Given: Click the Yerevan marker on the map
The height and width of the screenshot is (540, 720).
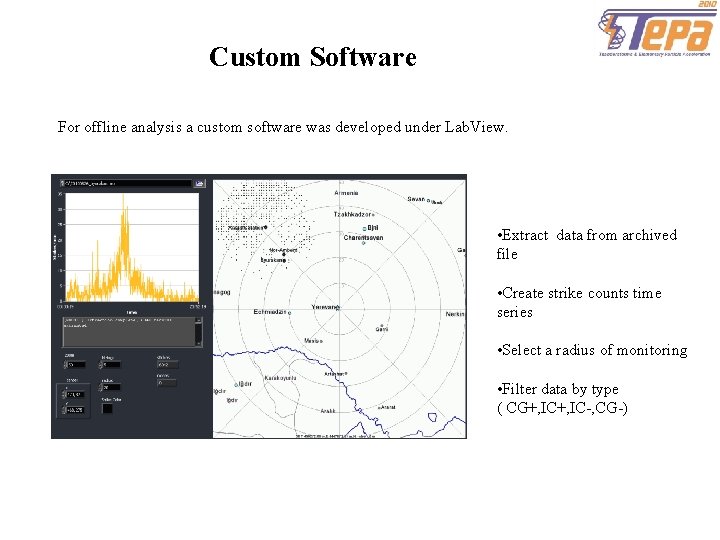Looking at the screenshot, I should pos(338,308).
